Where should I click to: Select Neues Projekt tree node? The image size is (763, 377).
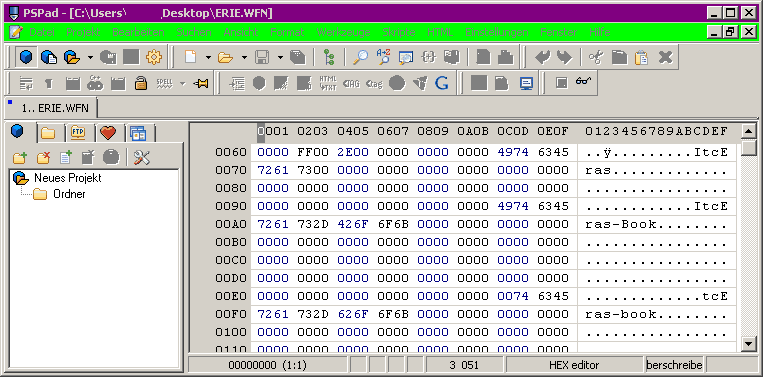[x=68, y=178]
